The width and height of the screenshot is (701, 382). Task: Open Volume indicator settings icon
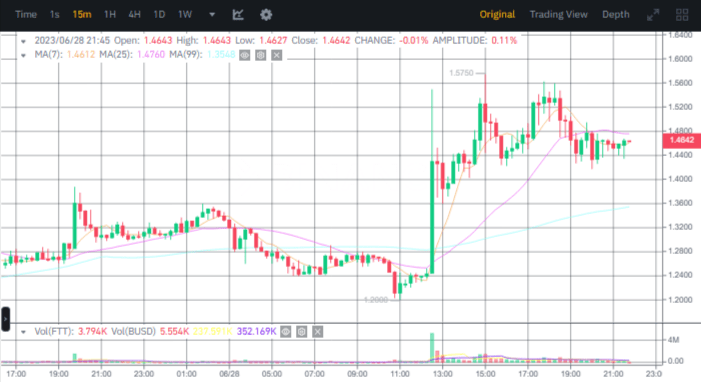(x=302, y=331)
